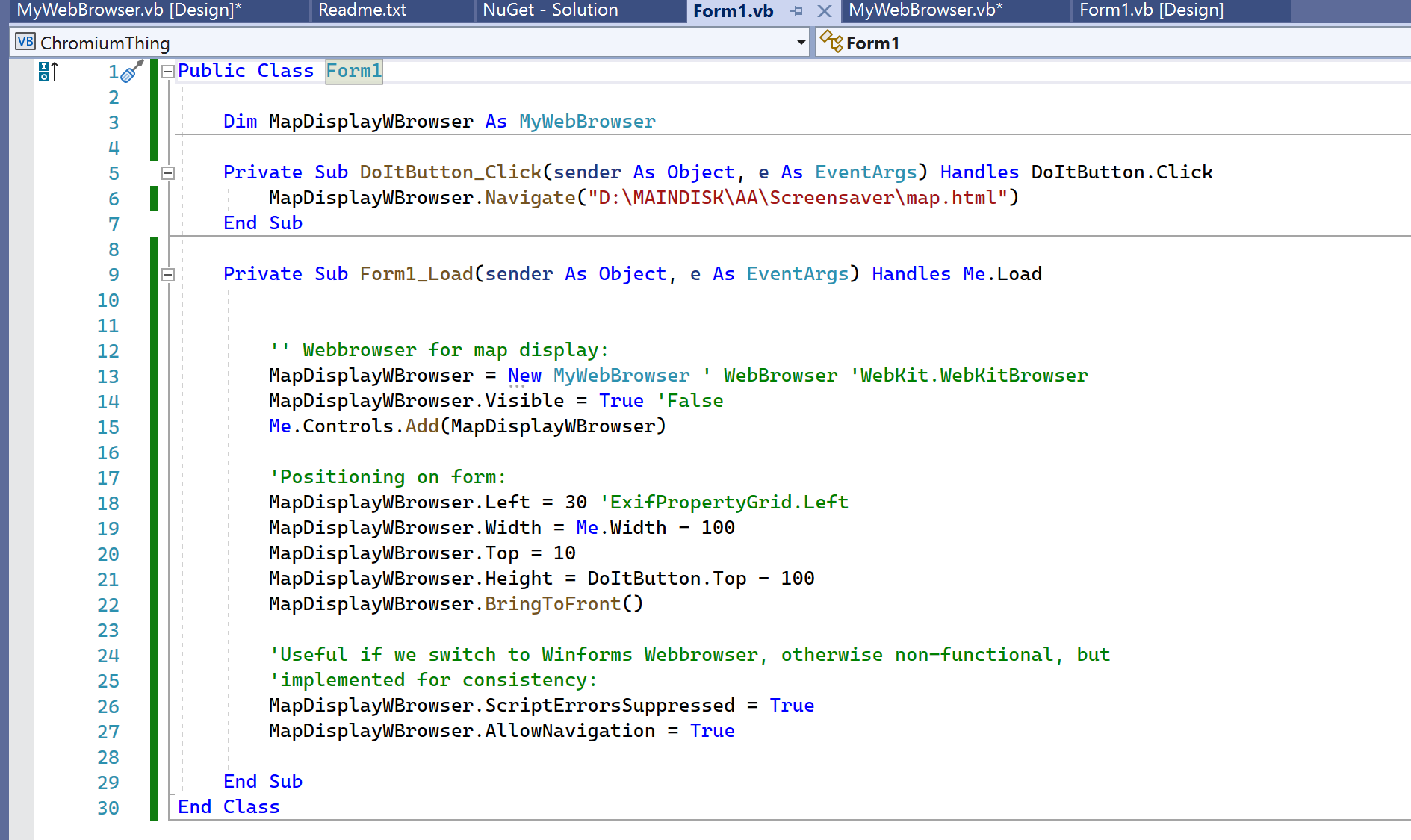Click AllowNavigation property on line 27
1411x840 pixels.
coord(570,731)
